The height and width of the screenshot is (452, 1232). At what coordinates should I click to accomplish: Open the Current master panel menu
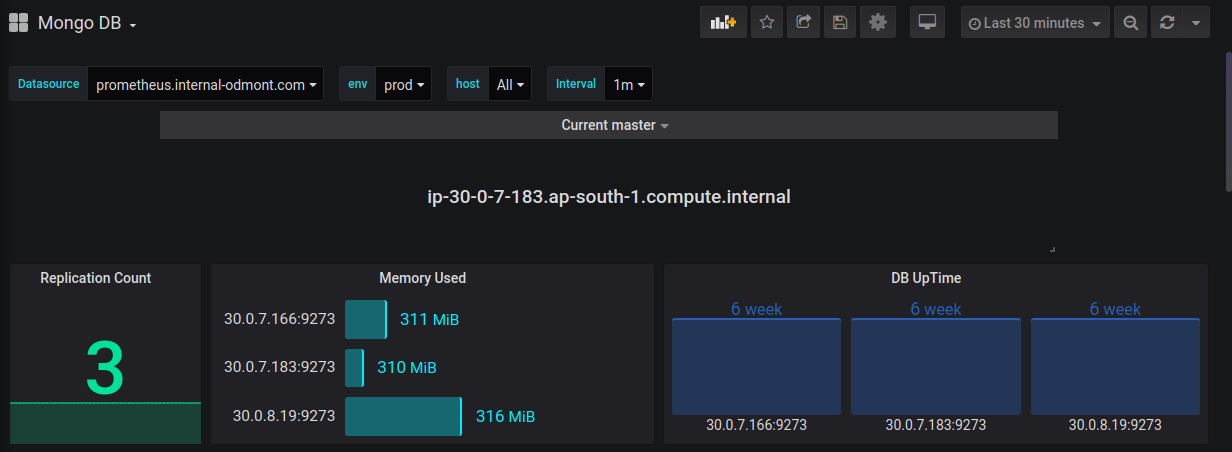615,125
